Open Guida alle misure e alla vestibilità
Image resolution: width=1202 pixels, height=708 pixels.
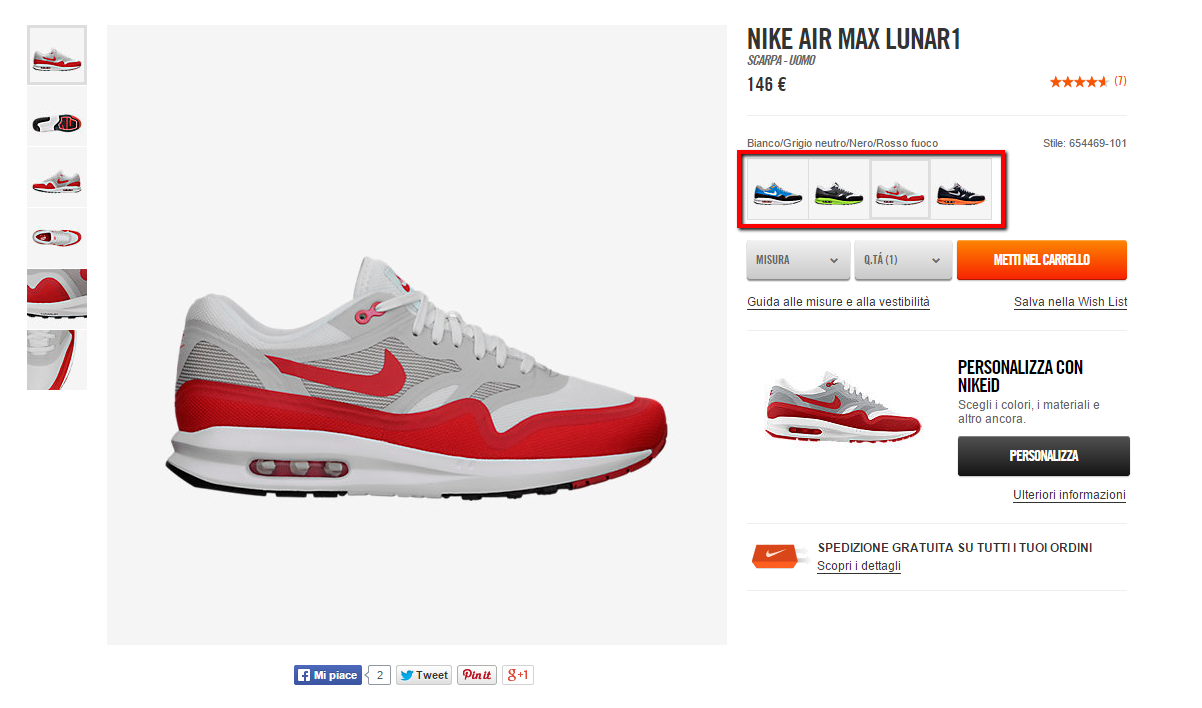838,302
